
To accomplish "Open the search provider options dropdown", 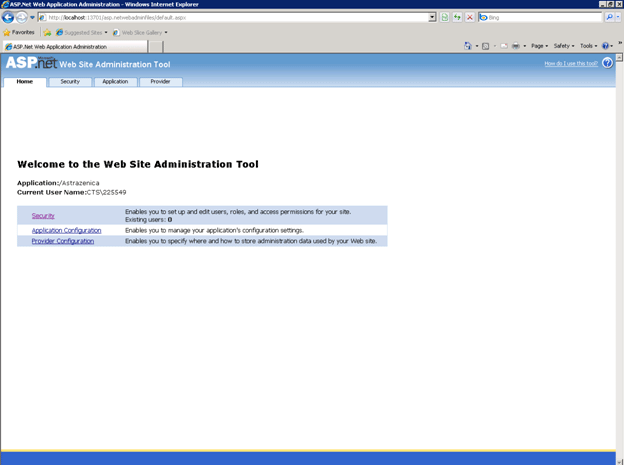I will tap(618, 17).
